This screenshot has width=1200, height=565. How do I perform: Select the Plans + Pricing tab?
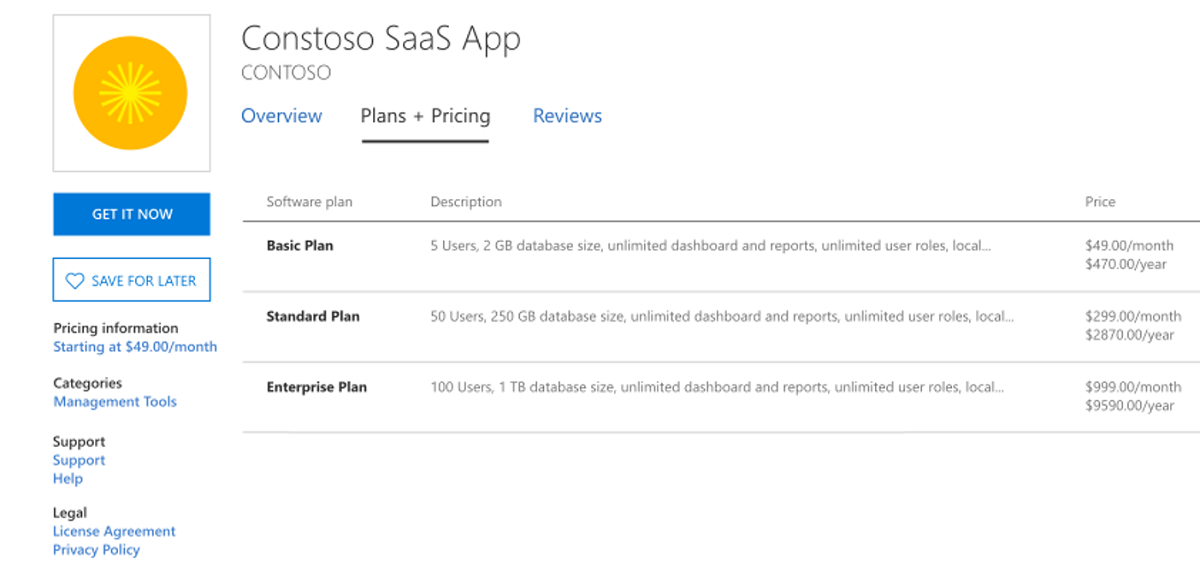pos(425,116)
